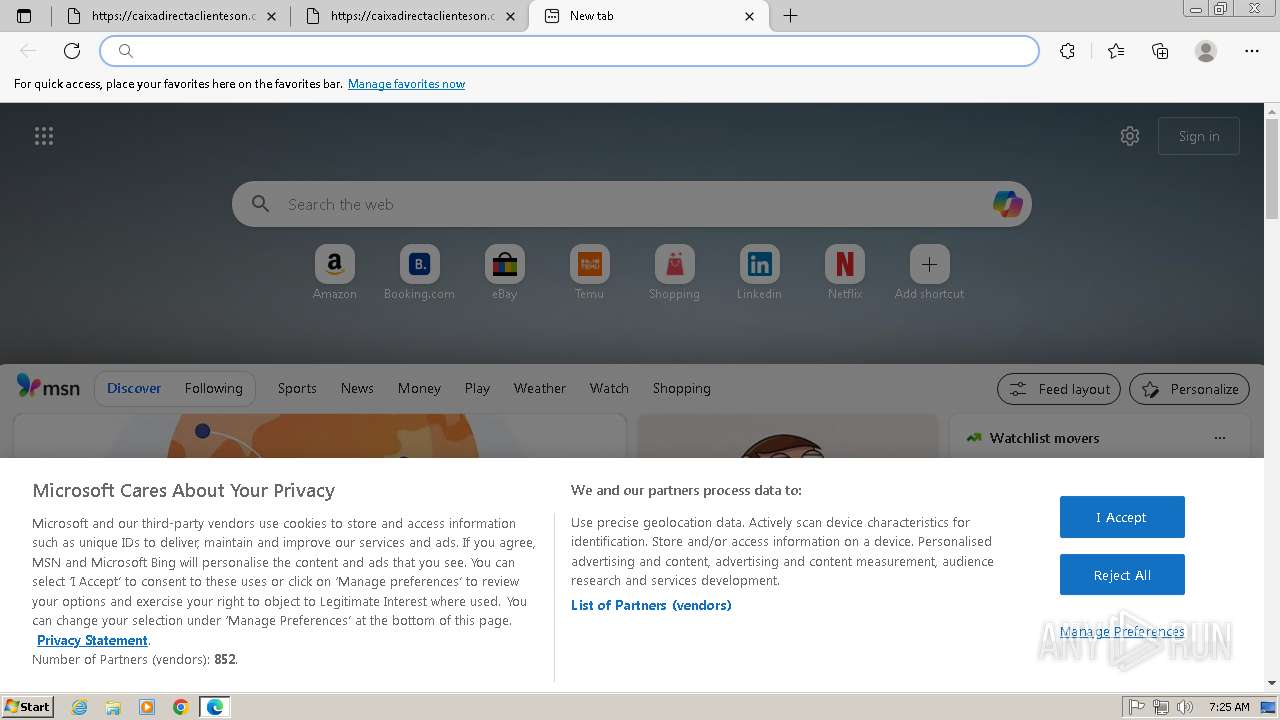Open a new tab with plus button
Viewport: 1280px width, 720px height.
tap(790, 16)
